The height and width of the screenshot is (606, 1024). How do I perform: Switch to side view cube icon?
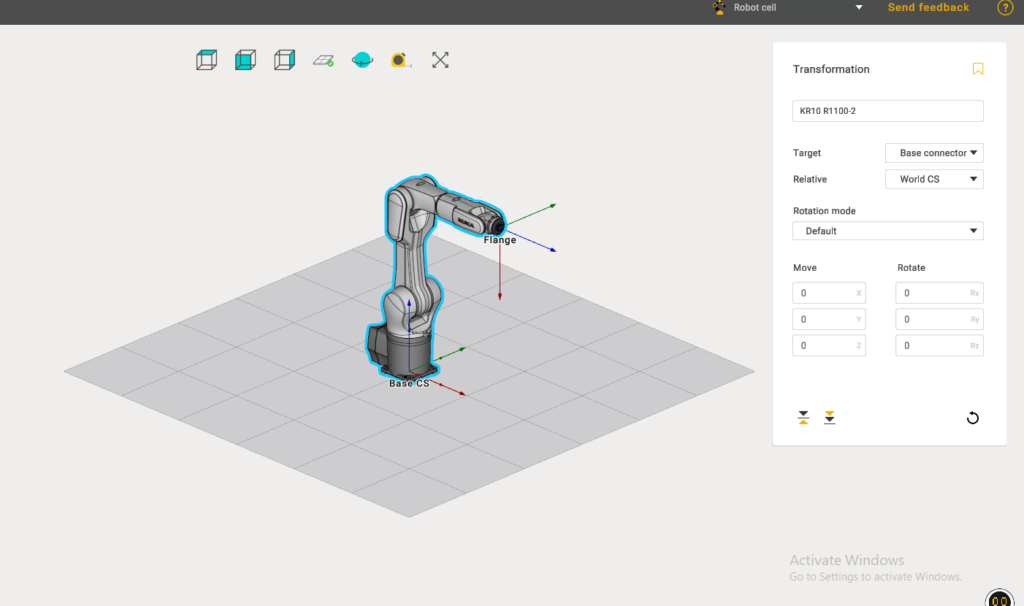point(284,60)
